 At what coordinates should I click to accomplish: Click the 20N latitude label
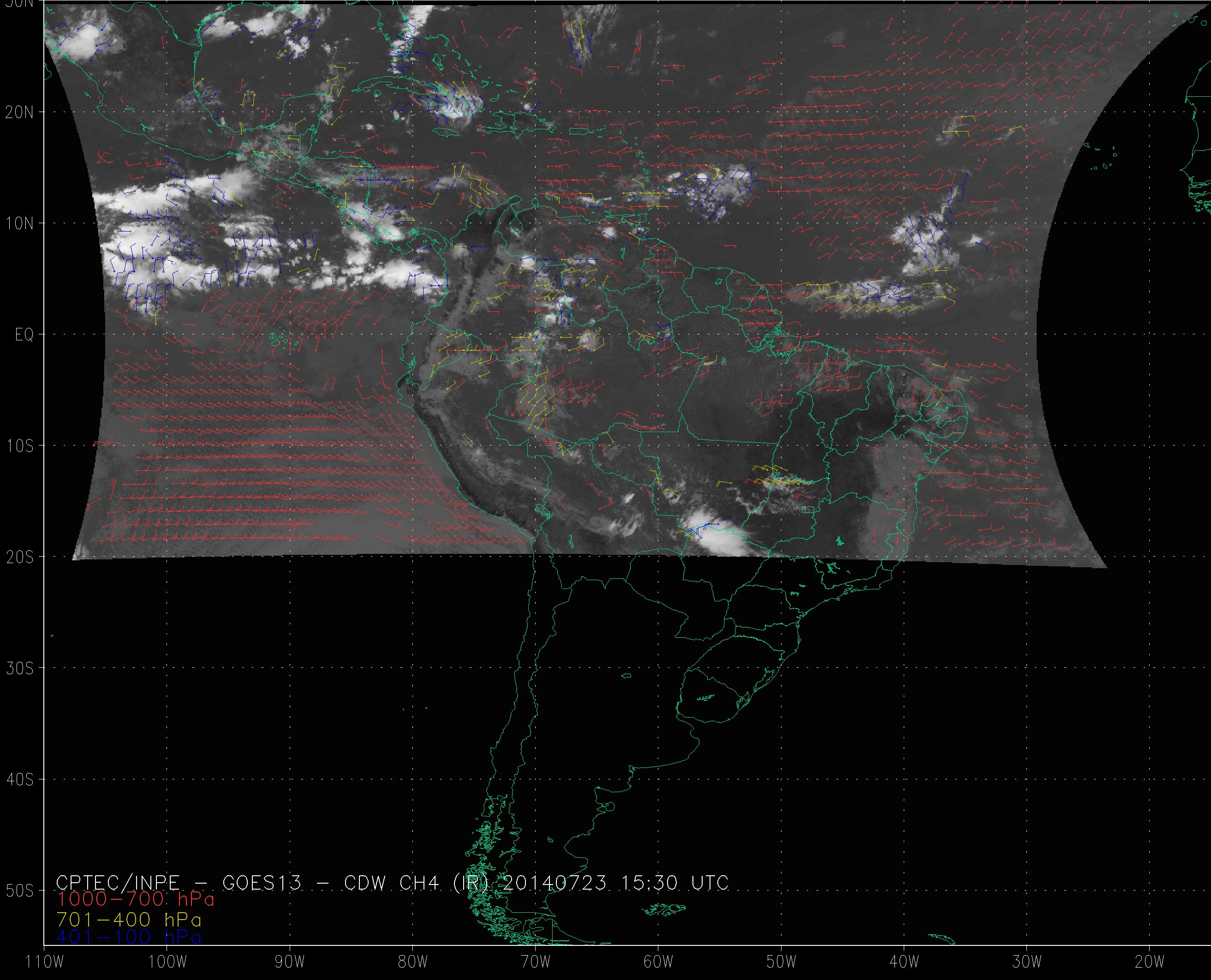(19, 113)
